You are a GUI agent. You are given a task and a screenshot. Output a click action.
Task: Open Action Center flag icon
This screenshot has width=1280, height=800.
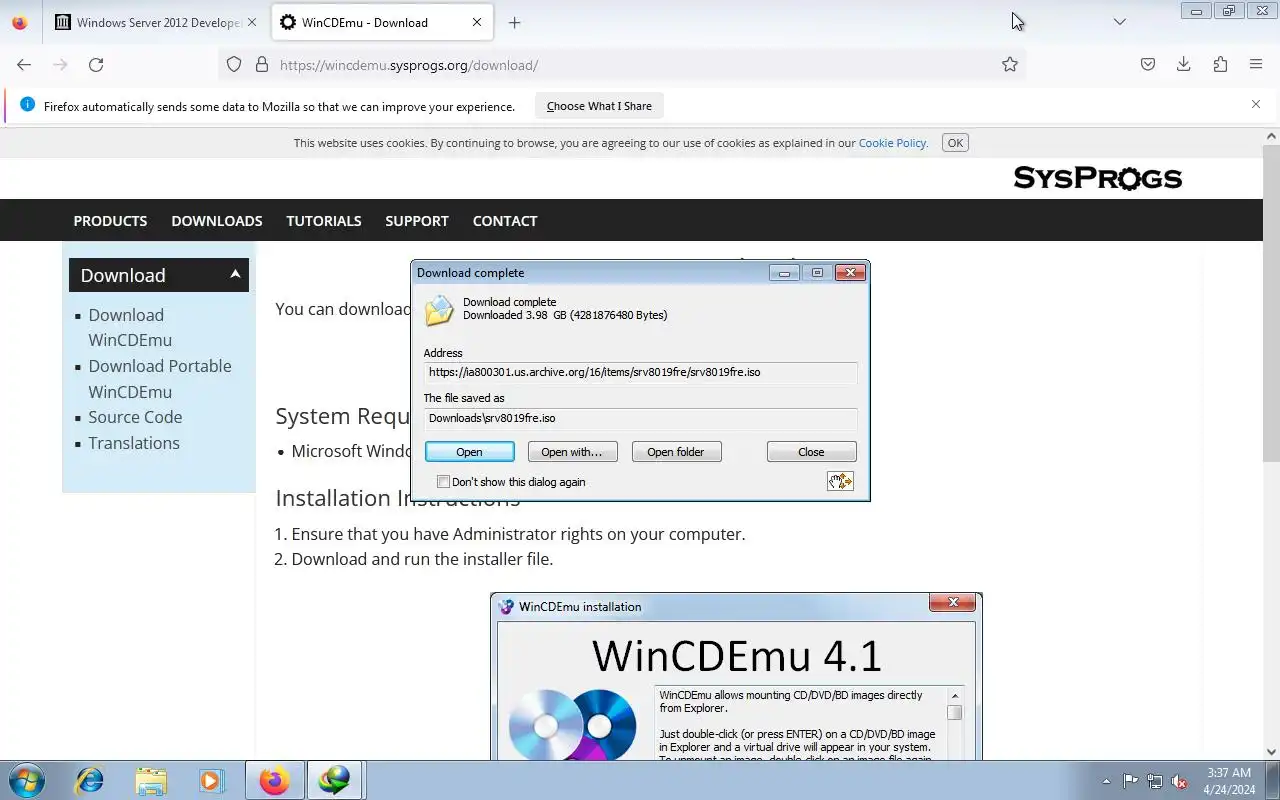[1130, 781]
